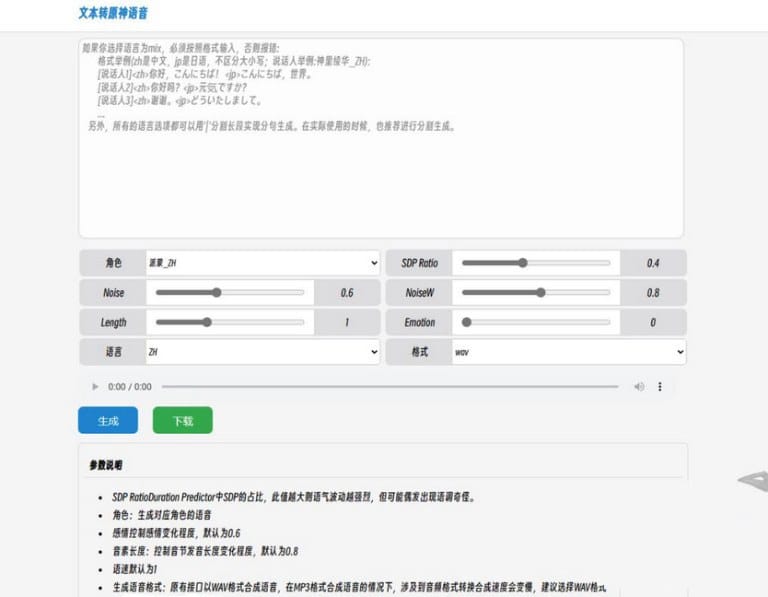Click the paper plane icon at right edge
Image resolution: width=768 pixels, height=597 pixels.
(x=752, y=482)
